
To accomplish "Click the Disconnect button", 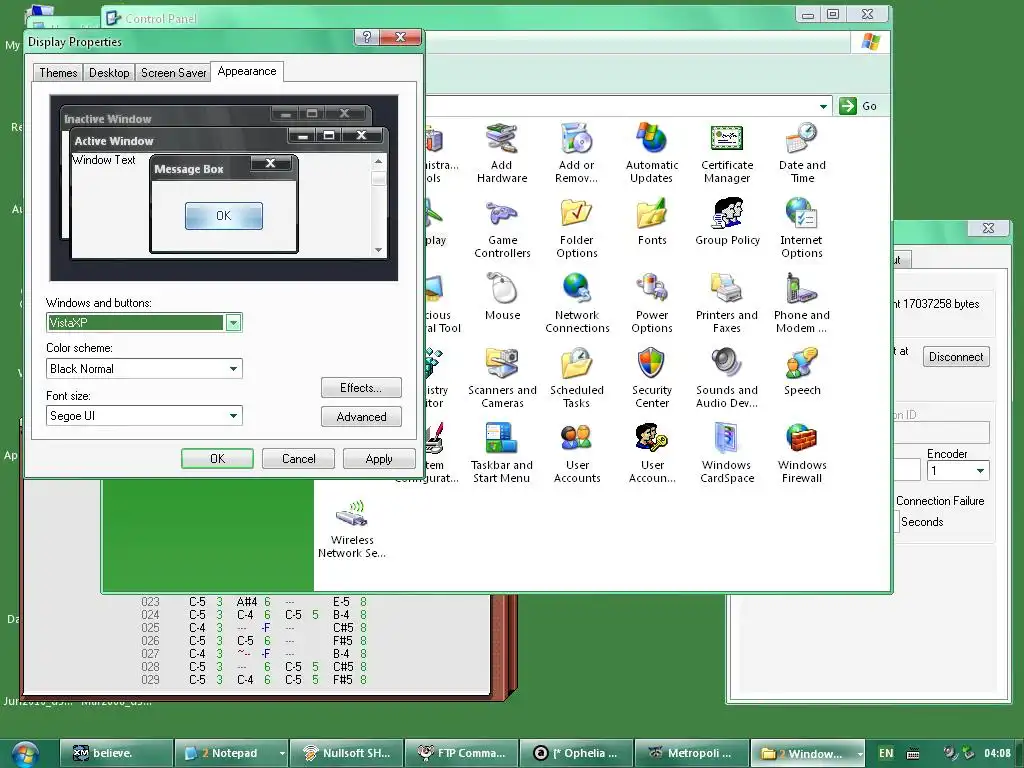I will 956,357.
